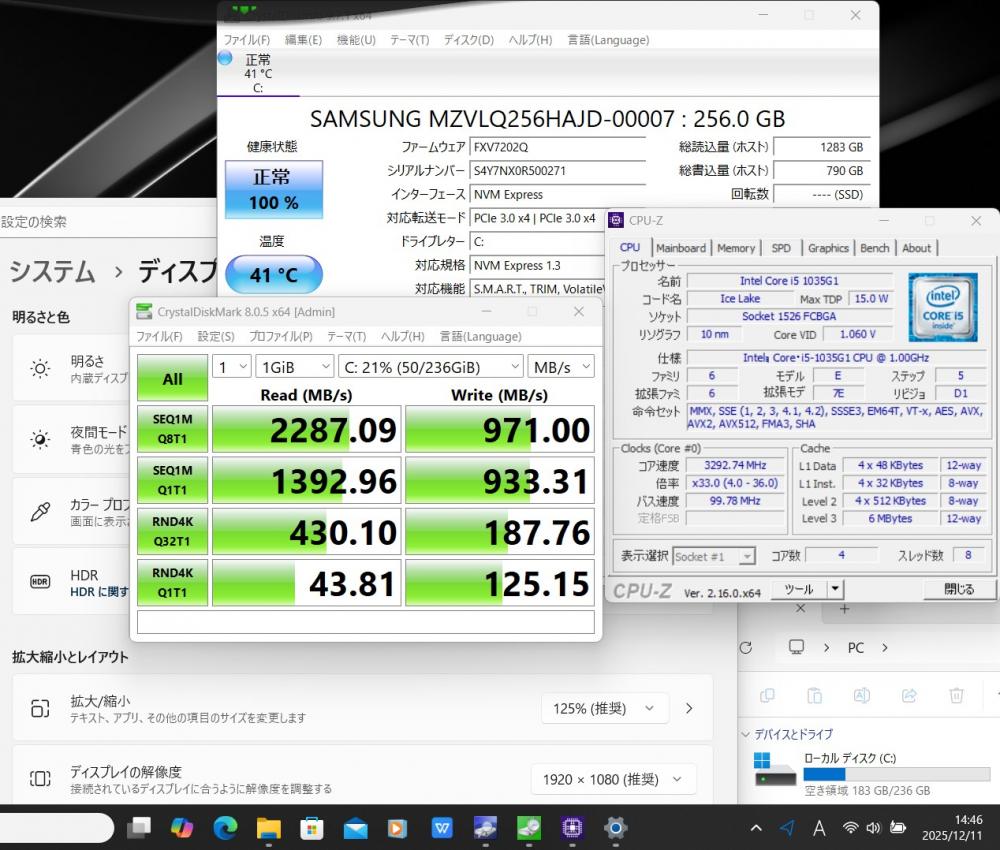Expand the 1GiB test size dropdown
Viewport: 1000px width, 850px height.
pos(294,367)
